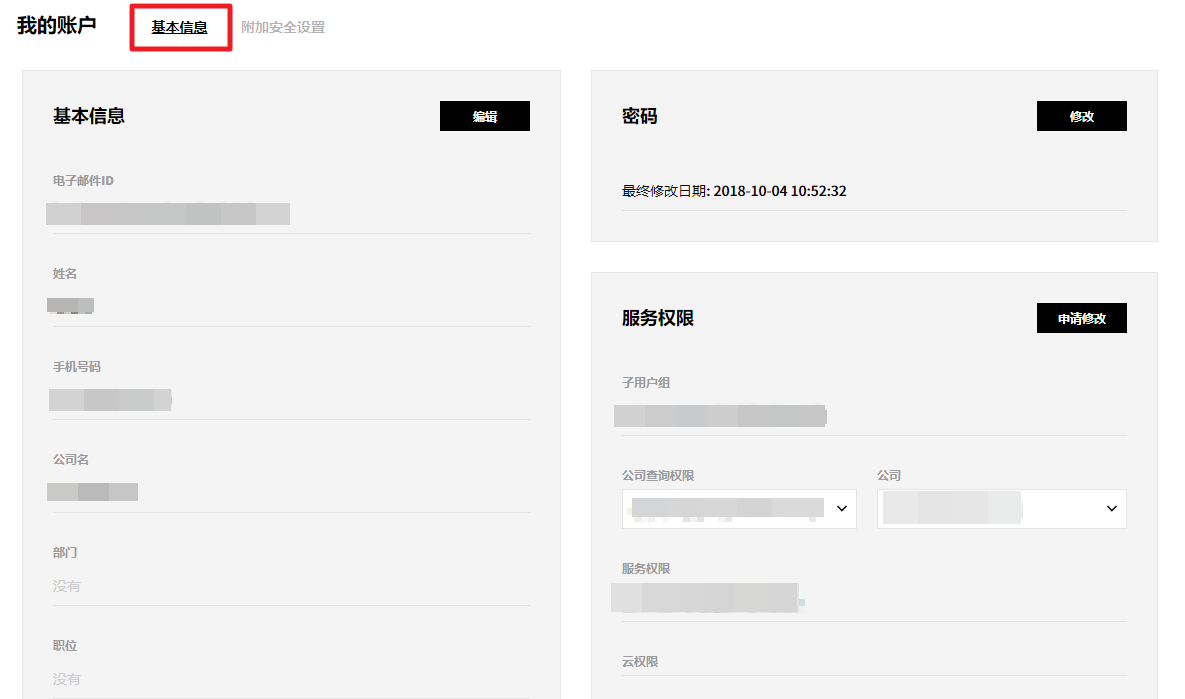
Task: Click the 没有 value under 职位
Action: click(x=67, y=679)
